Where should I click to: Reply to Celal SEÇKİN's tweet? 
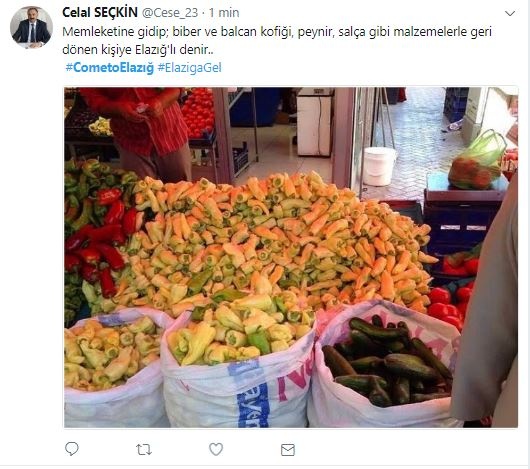[72, 449]
